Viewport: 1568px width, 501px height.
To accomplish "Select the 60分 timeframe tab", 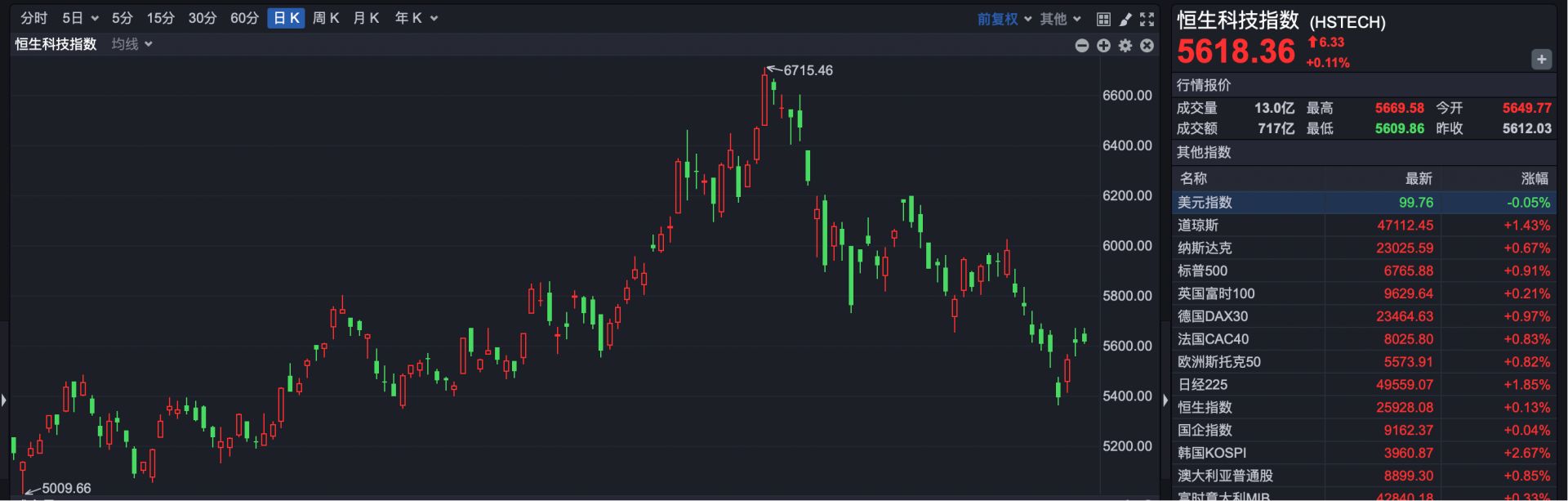I will [x=244, y=18].
